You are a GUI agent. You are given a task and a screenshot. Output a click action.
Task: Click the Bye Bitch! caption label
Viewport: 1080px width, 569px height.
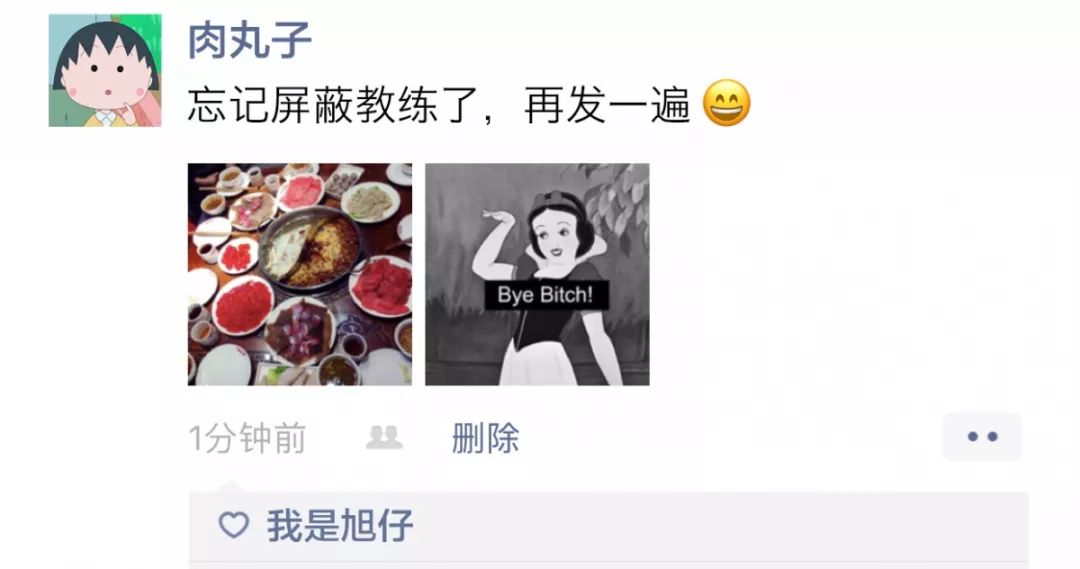(545, 295)
